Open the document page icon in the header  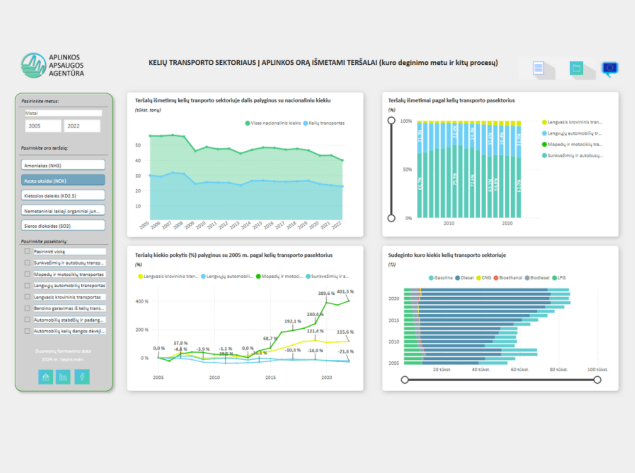pos(538,68)
